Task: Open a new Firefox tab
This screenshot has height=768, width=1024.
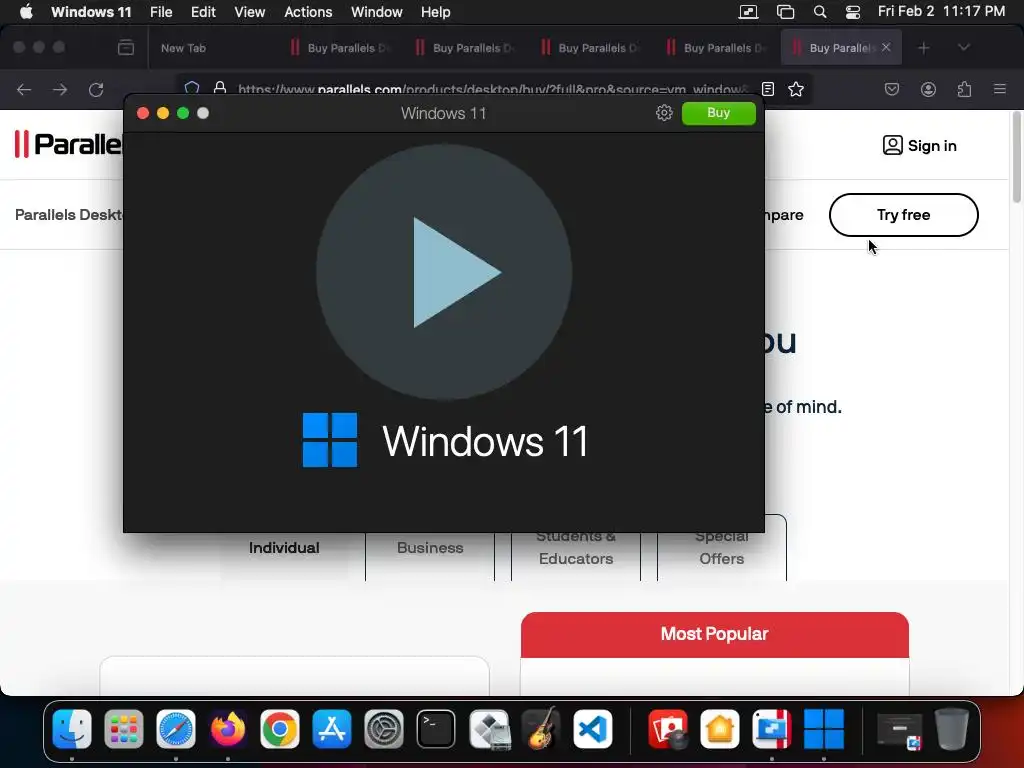Action: click(923, 48)
